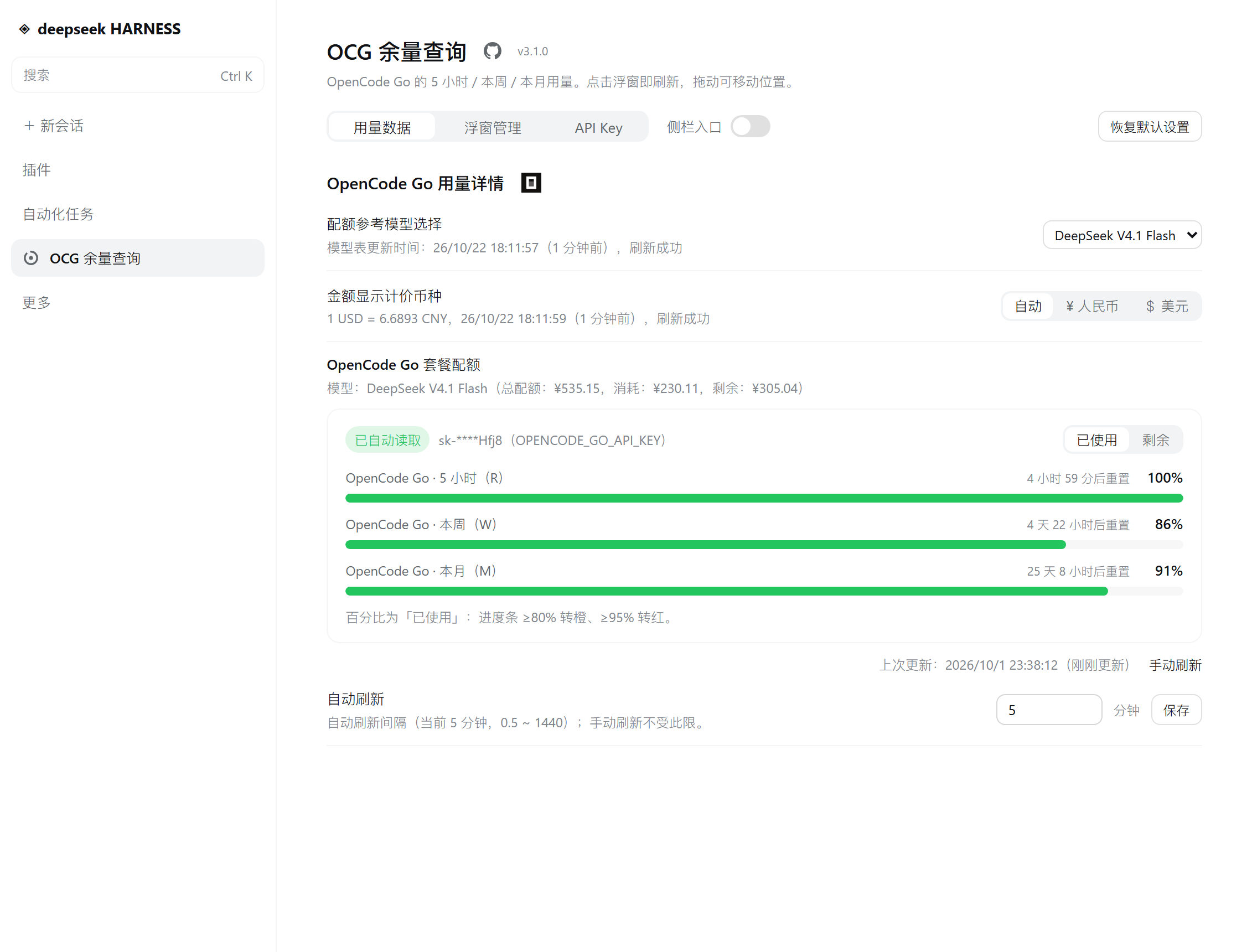Open the GitHub repository icon
Image resolution: width=1252 pixels, height=952 pixels.
pos(492,51)
